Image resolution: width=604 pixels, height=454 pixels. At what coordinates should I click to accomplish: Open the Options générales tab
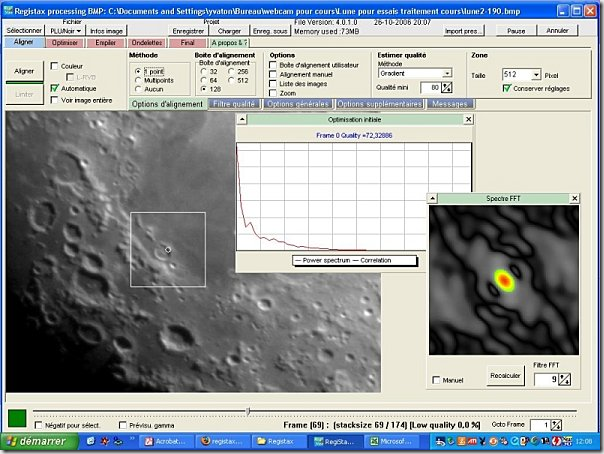[x=298, y=104]
